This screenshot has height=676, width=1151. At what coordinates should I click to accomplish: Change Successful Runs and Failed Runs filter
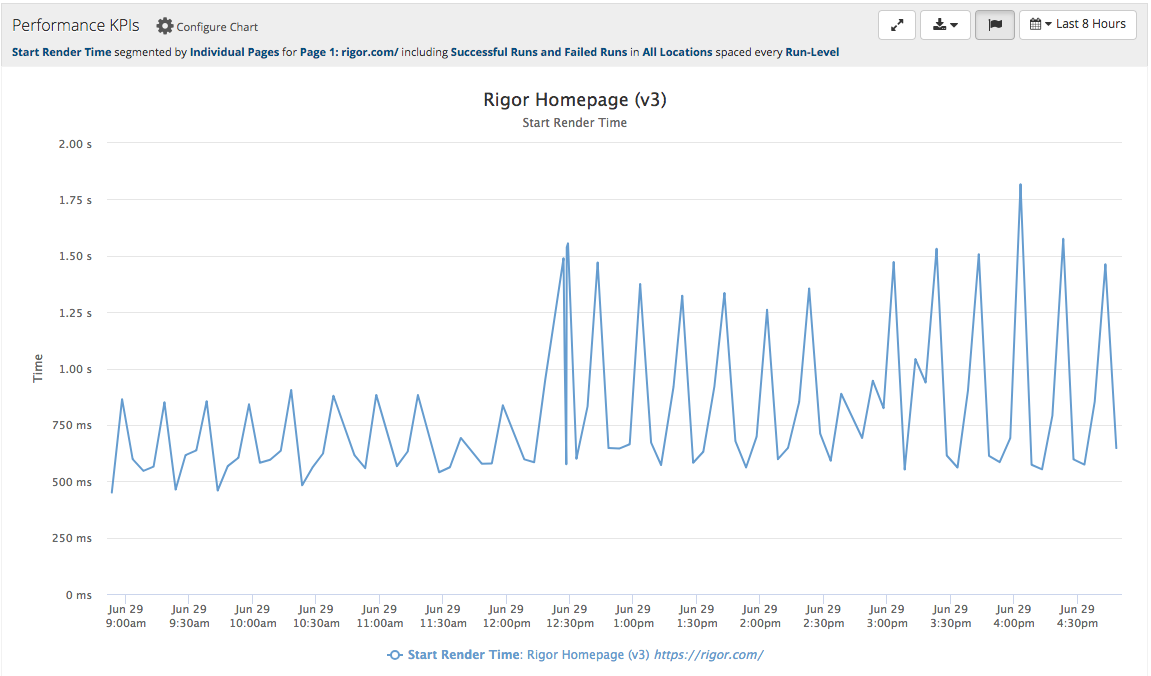[x=539, y=52]
